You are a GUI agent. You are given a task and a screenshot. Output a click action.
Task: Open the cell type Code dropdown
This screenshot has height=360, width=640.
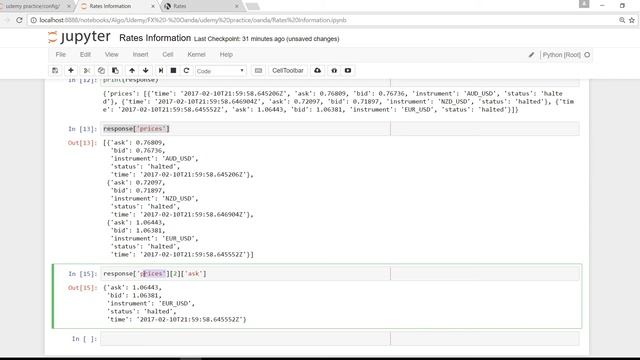click(220, 71)
